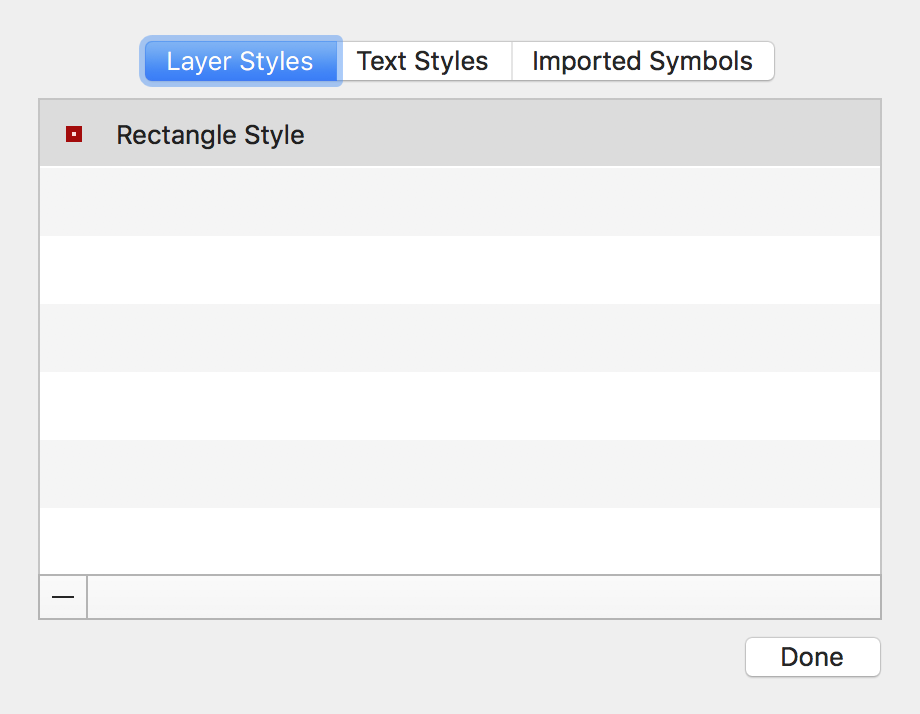Click the red Rectangle Style preview swatch
920x714 pixels.
(74, 134)
